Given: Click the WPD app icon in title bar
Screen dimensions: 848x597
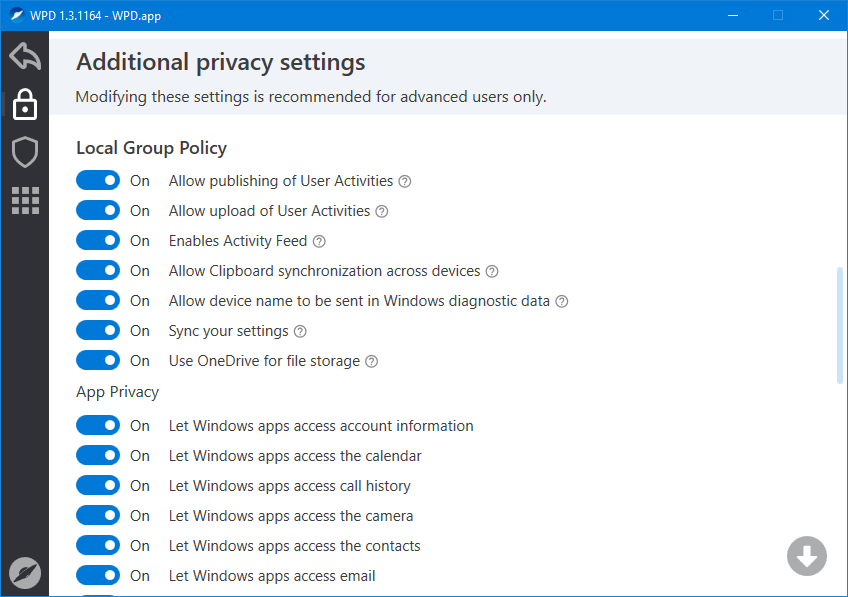Looking at the screenshot, I should [17, 15].
